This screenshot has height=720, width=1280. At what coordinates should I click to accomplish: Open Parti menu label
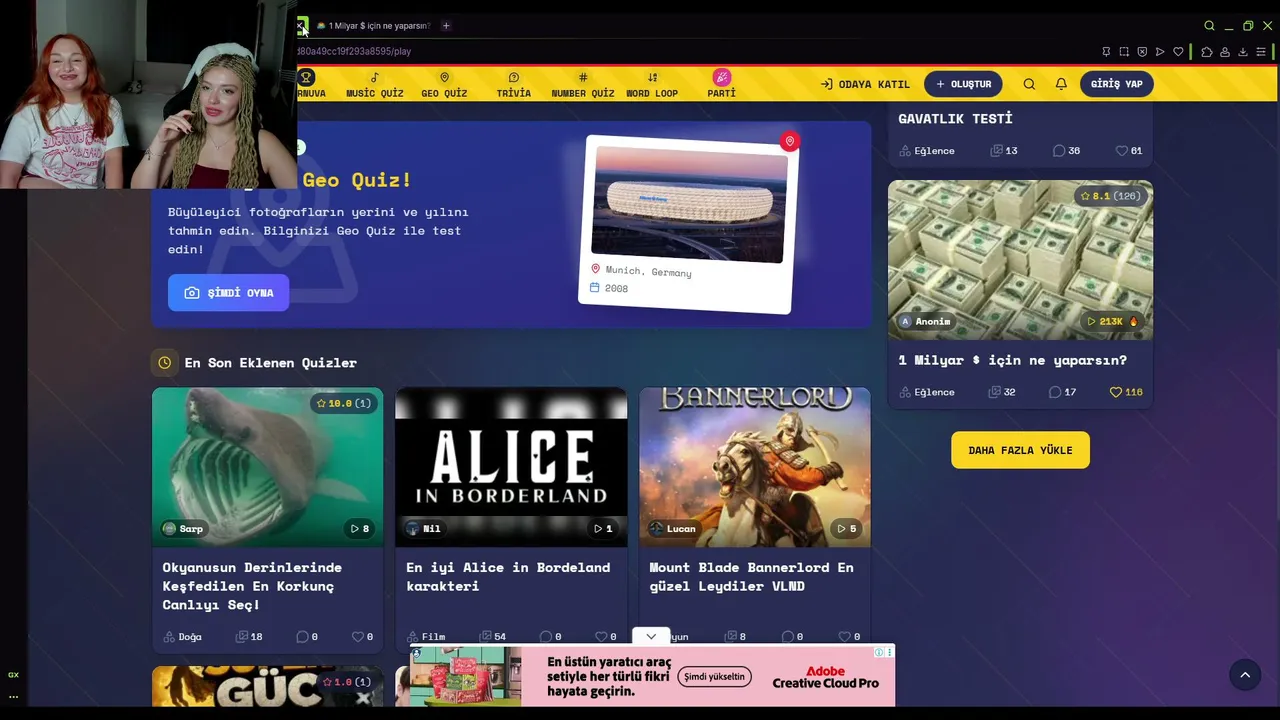pos(722,94)
